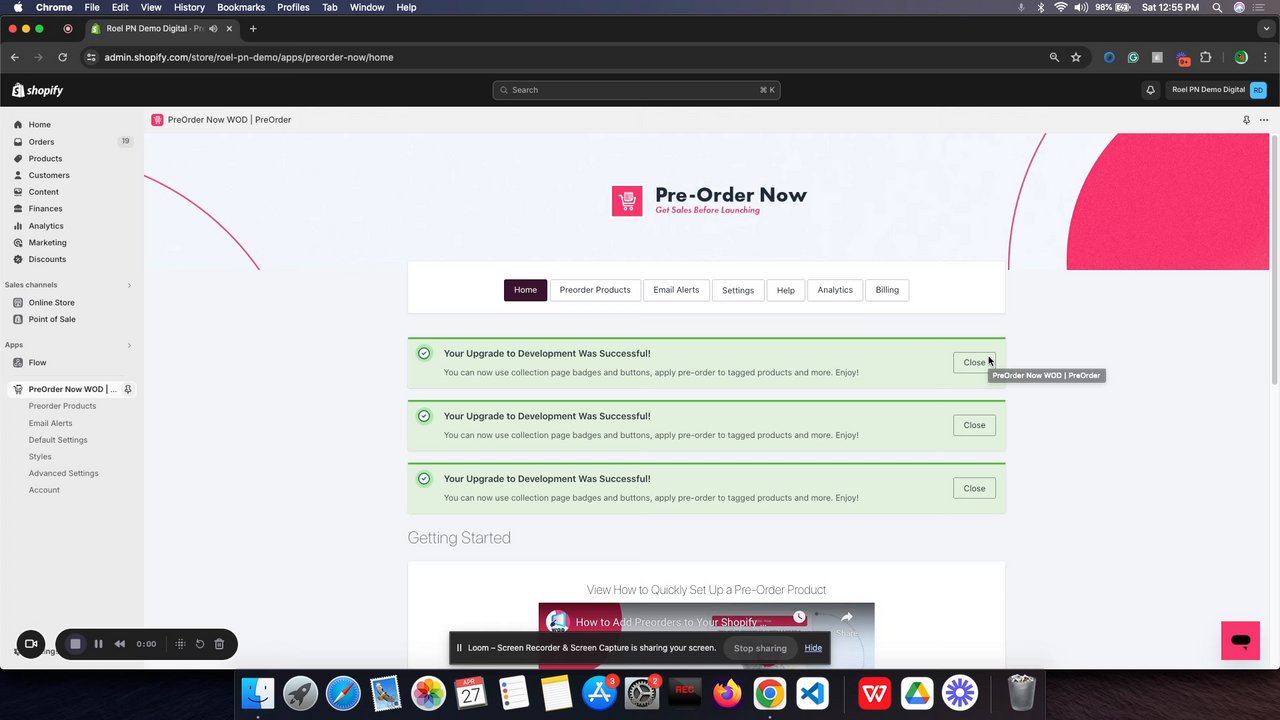Pause the Loom recording
Image resolution: width=1280 pixels, height=720 pixels.
coord(98,644)
